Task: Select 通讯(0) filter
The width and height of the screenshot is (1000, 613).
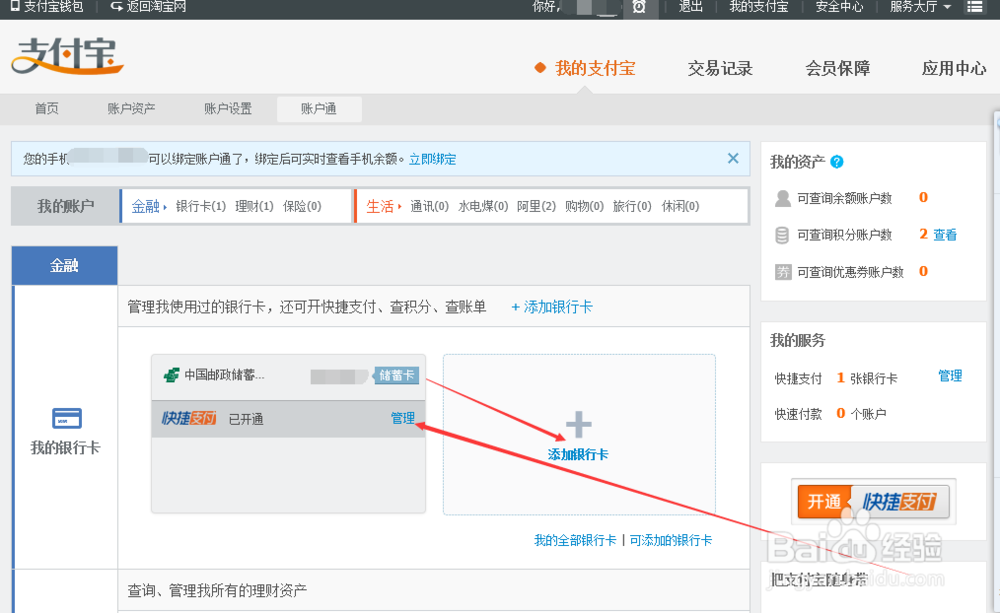Action: click(x=429, y=207)
